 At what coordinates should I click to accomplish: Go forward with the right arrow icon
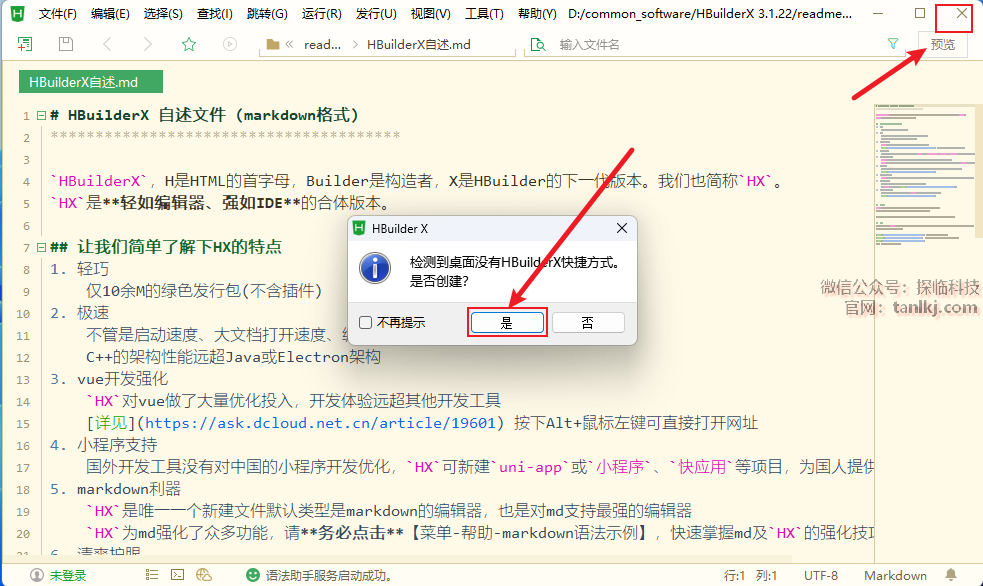(x=147, y=44)
